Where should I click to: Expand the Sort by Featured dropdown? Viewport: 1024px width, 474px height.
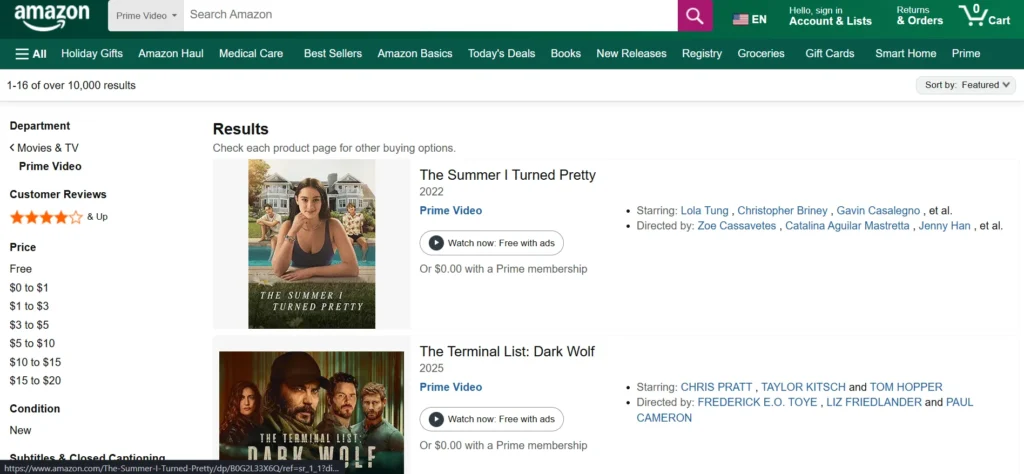965,85
